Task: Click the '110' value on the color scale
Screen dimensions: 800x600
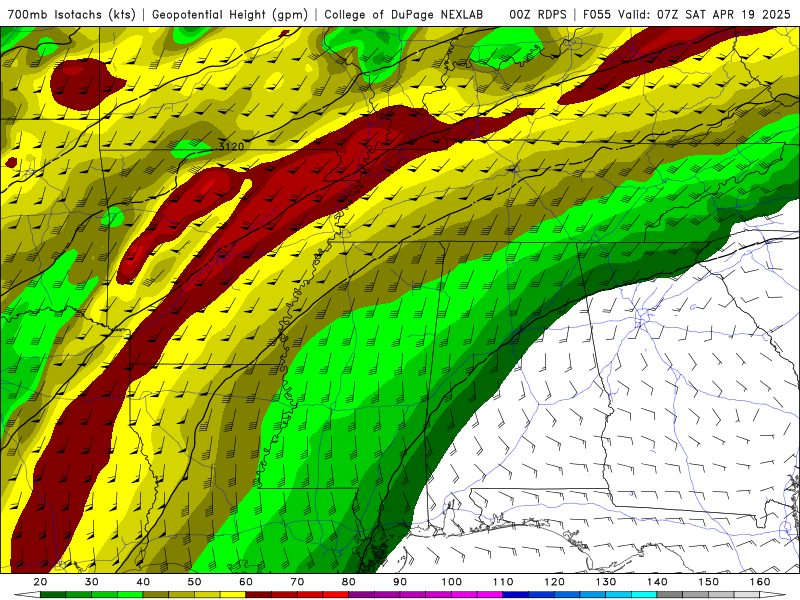Action: (x=503, y=582)
